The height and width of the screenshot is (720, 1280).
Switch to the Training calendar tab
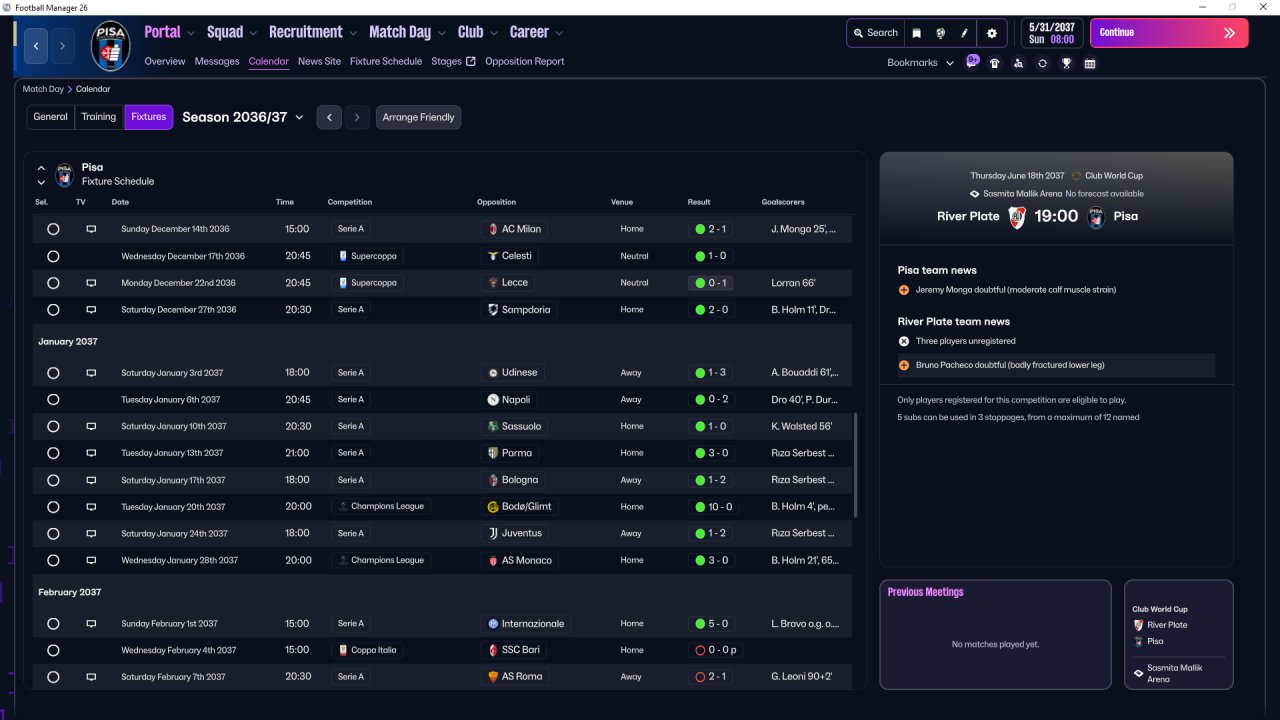tap(99, 117)
